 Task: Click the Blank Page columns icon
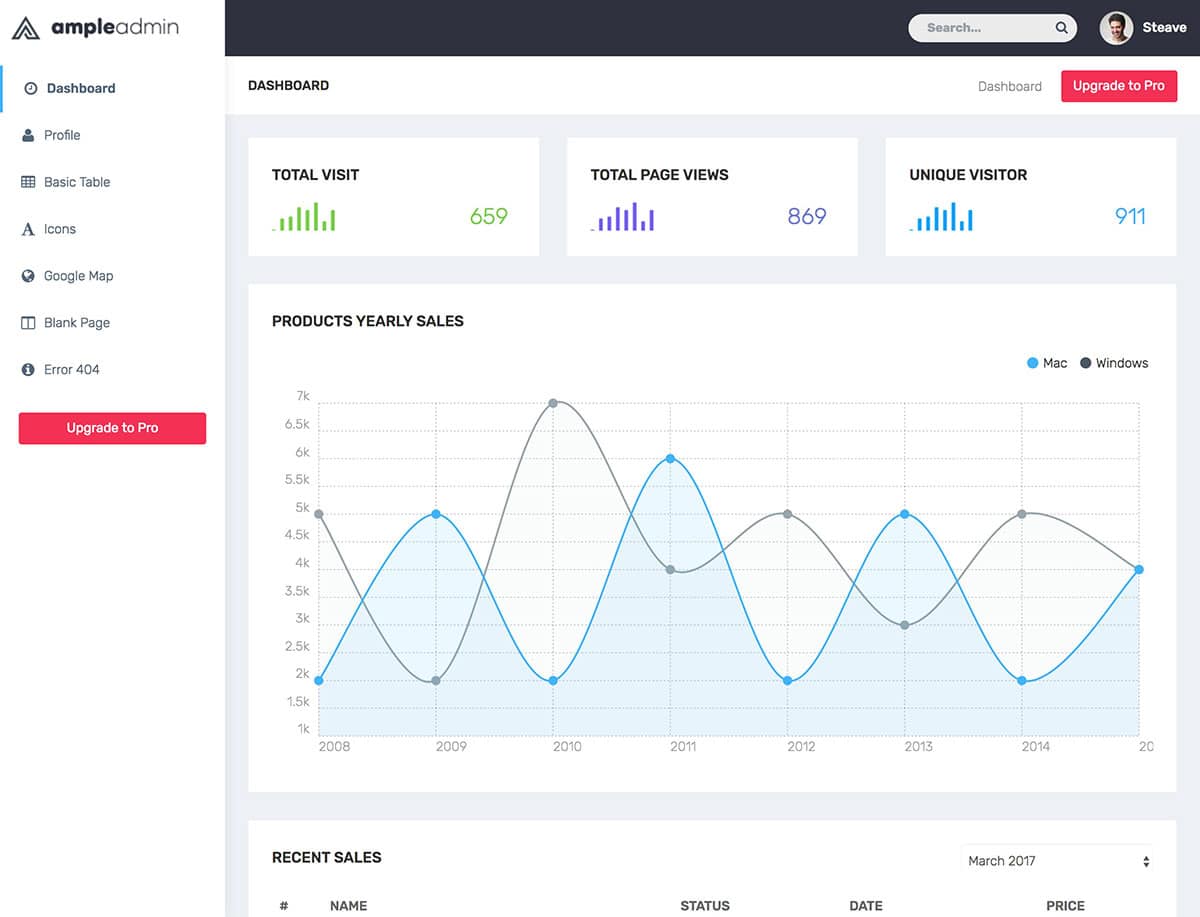(28, 323)
